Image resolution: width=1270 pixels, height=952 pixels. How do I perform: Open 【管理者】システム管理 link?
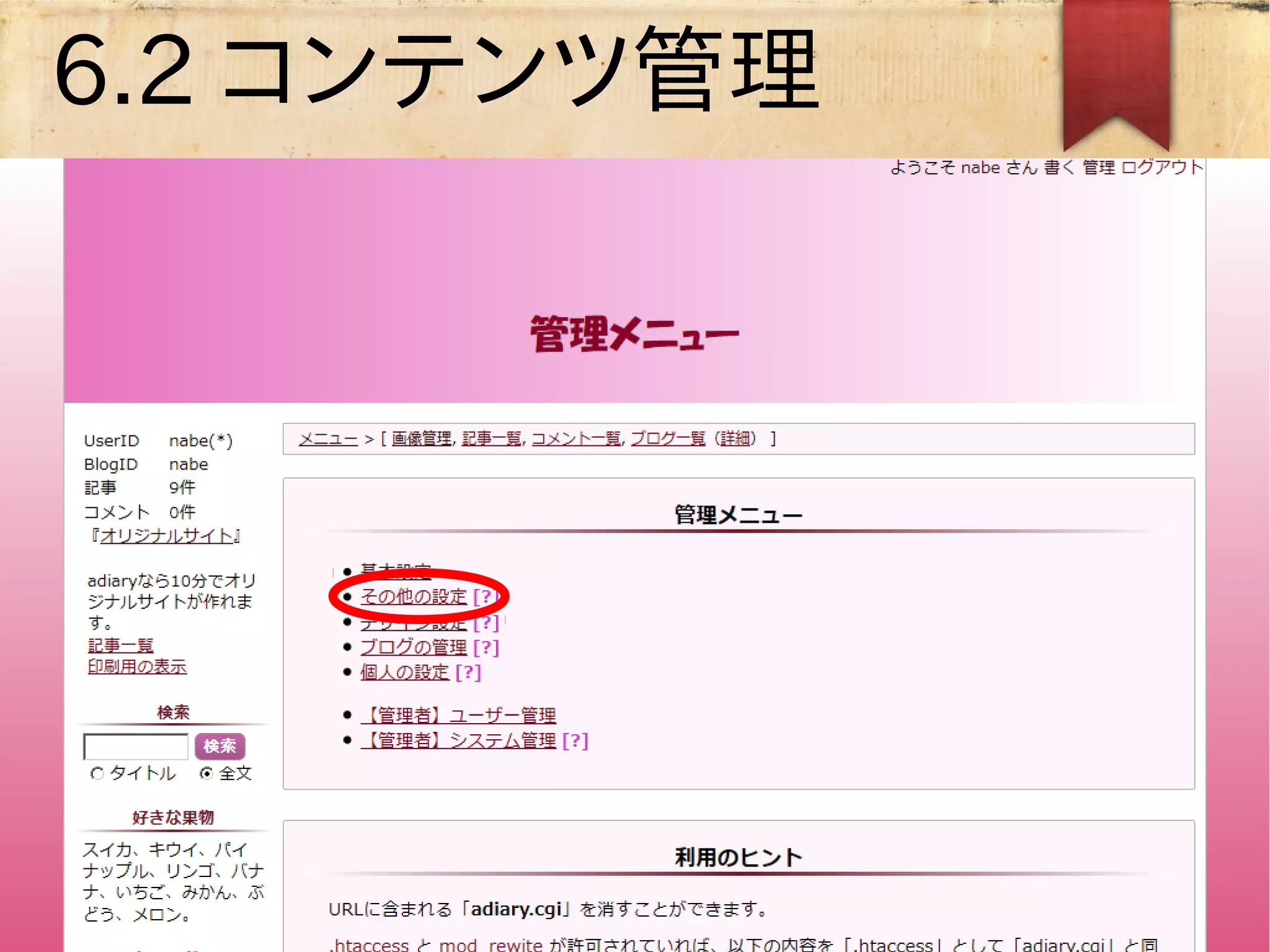(458, 741)
